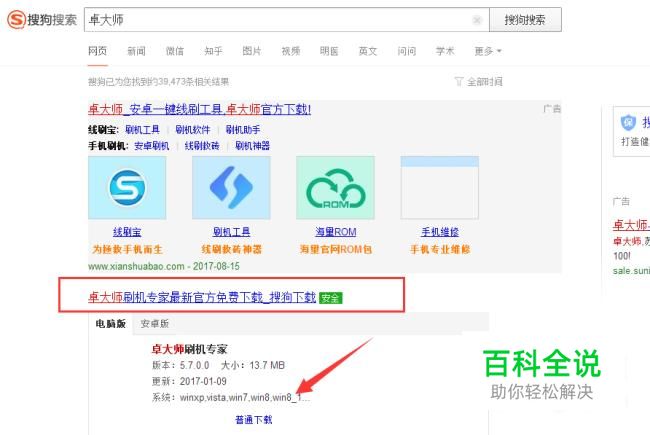Screen dimensions: 650x435
Task: Click the 刷机工具 link after 线刷宝:
Action: point(142,130)
